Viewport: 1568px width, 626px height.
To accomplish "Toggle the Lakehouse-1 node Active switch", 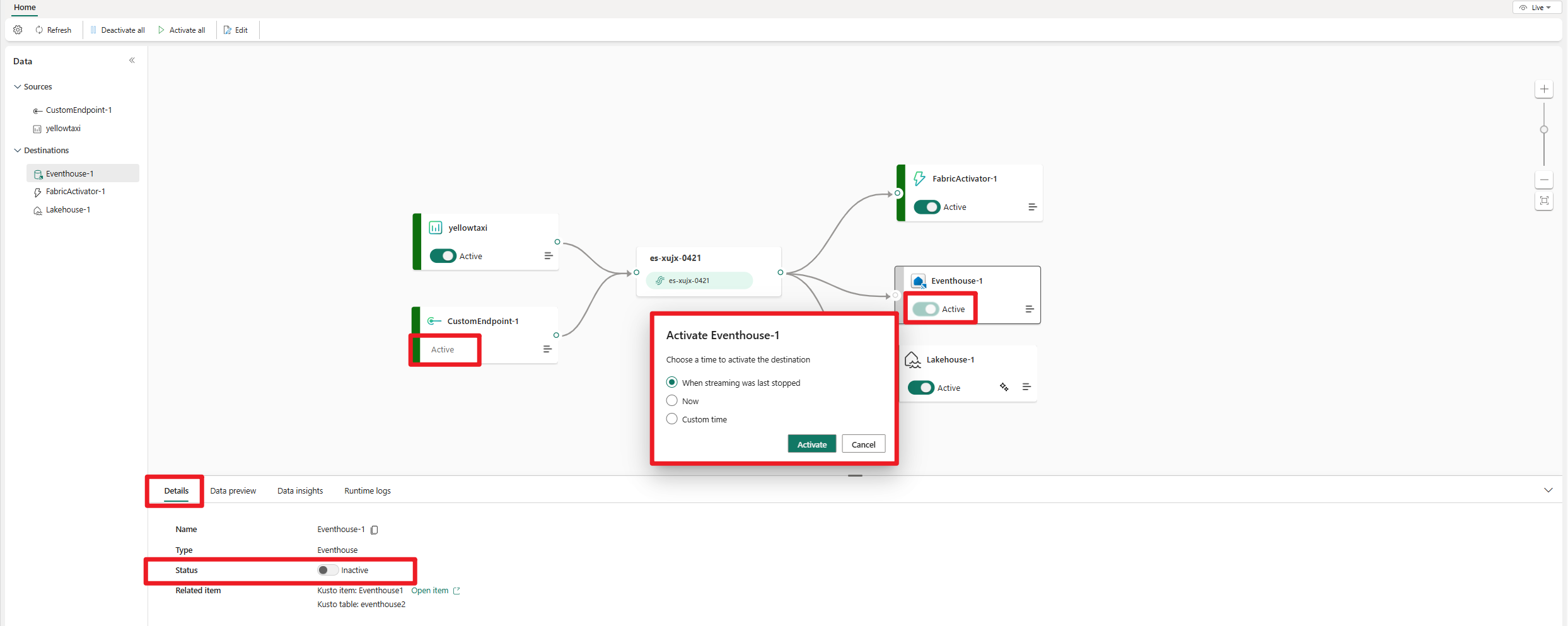I will pyautogui.click(x=921, y=388).
